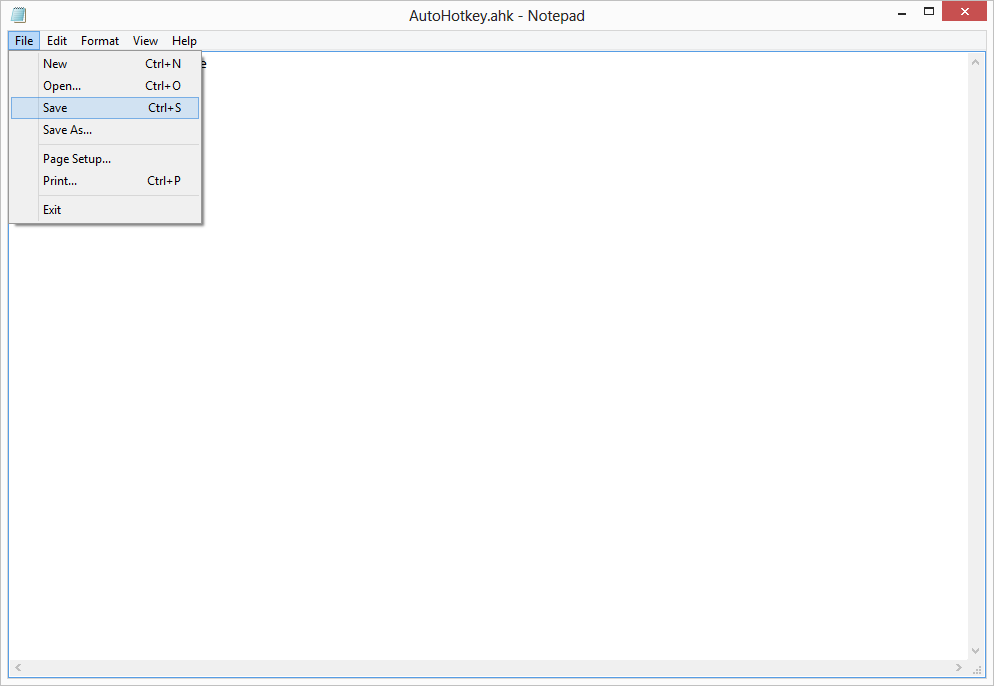Image resolution: width=994 pixels, height=686 pixels.
Task: Open the Help menu
Action: [x=184, y=41]
